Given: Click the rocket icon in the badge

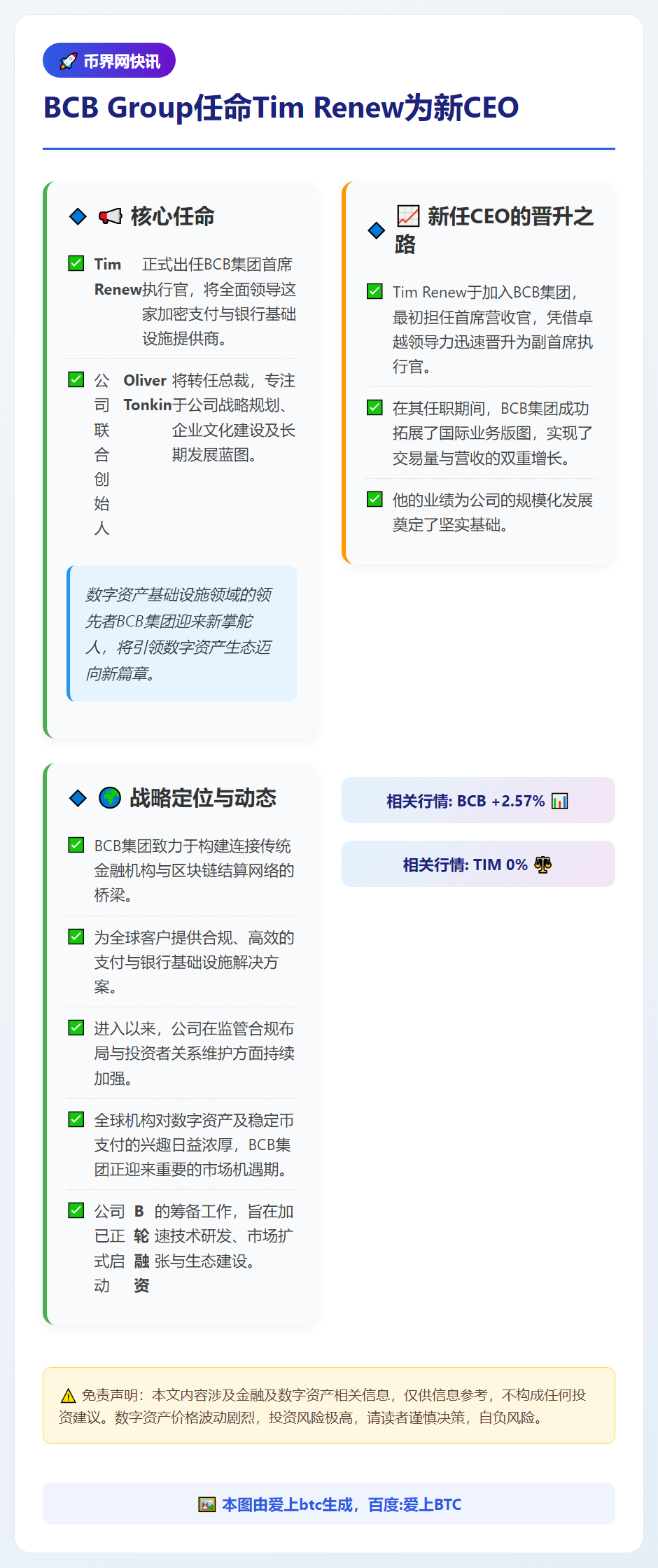Looking at the screenshot, I should click(x=68, y=62).
